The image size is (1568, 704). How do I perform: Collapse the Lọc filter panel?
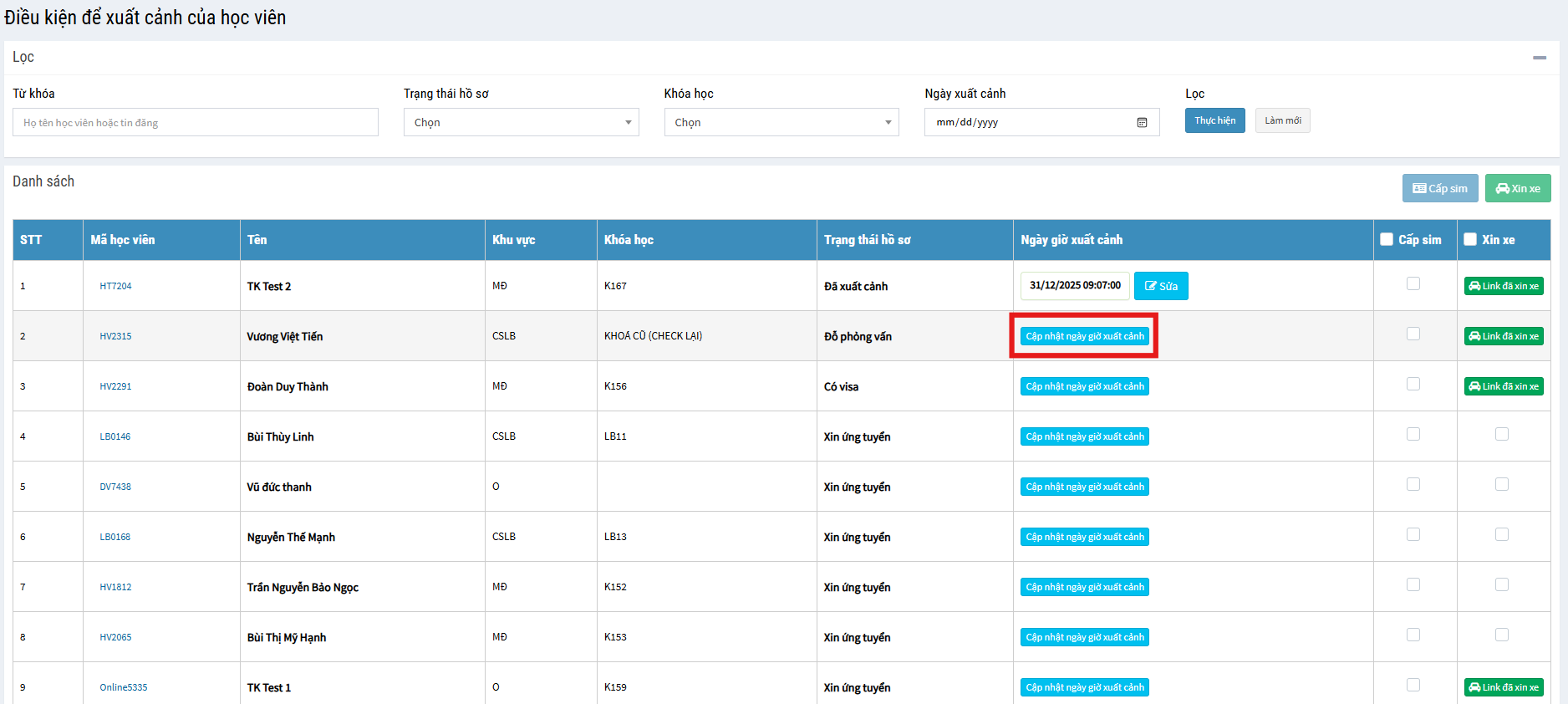(1539, 58)
